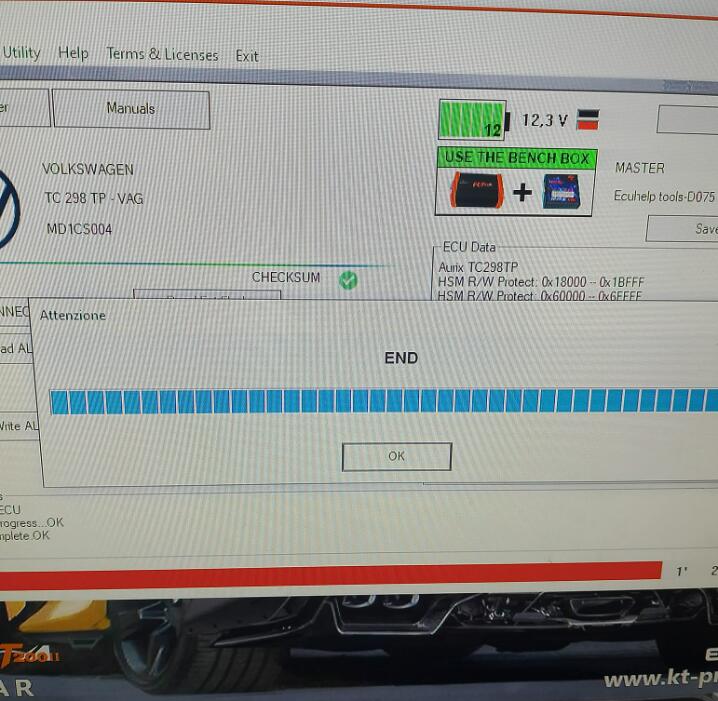This screenshot has width=718, height=701.
Task: Click the Save button on right
Action: 682,228
